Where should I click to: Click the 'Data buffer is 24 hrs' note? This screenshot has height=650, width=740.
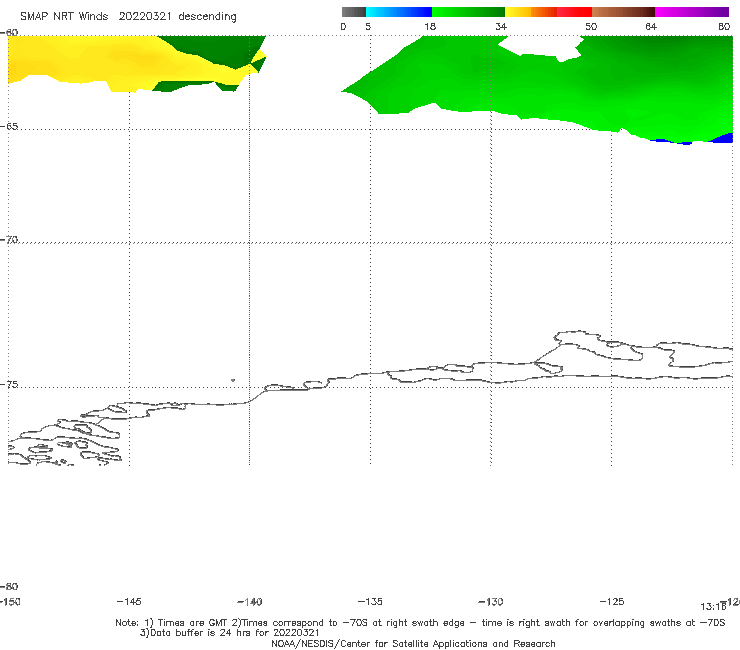pyautogui.click(x=229, y=633)
